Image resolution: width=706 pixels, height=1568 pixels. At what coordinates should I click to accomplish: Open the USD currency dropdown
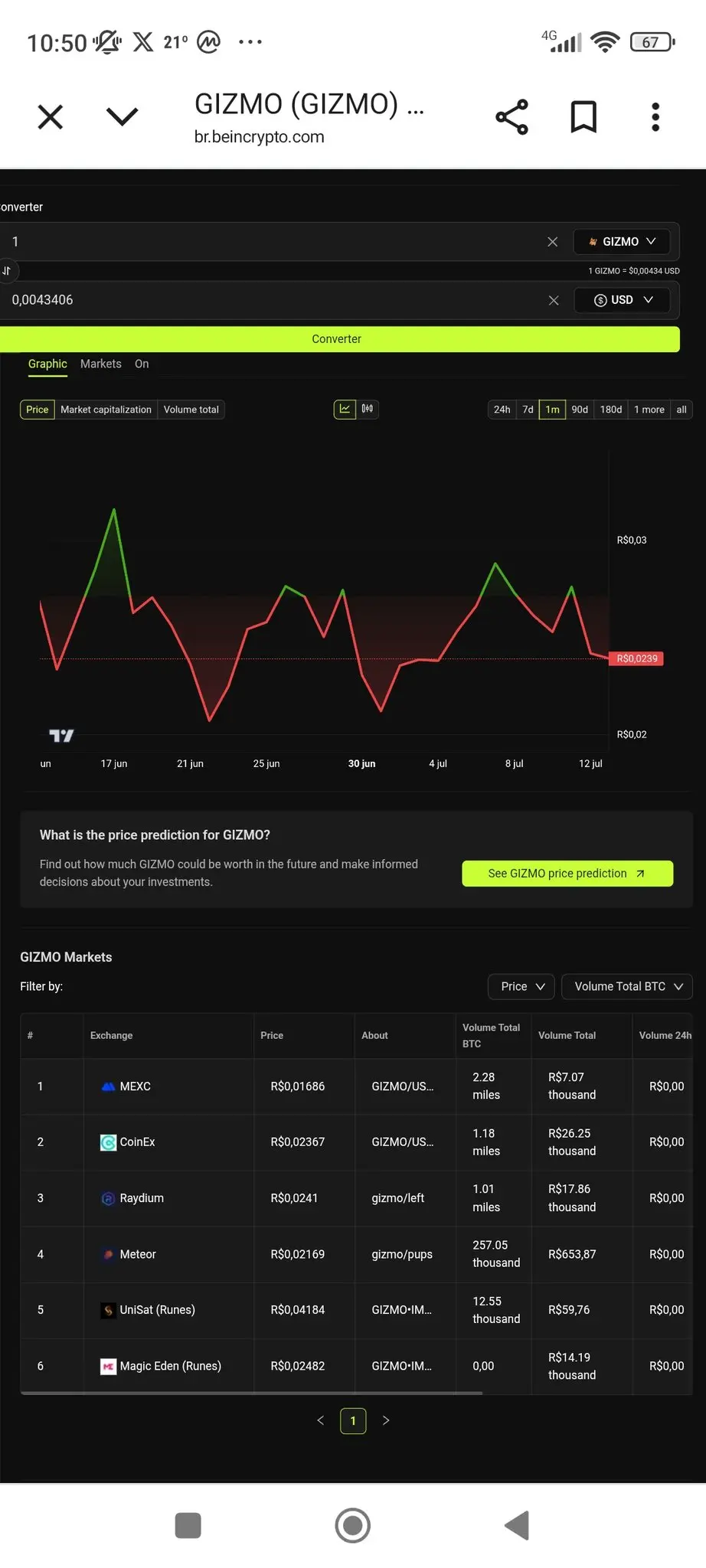622,299
